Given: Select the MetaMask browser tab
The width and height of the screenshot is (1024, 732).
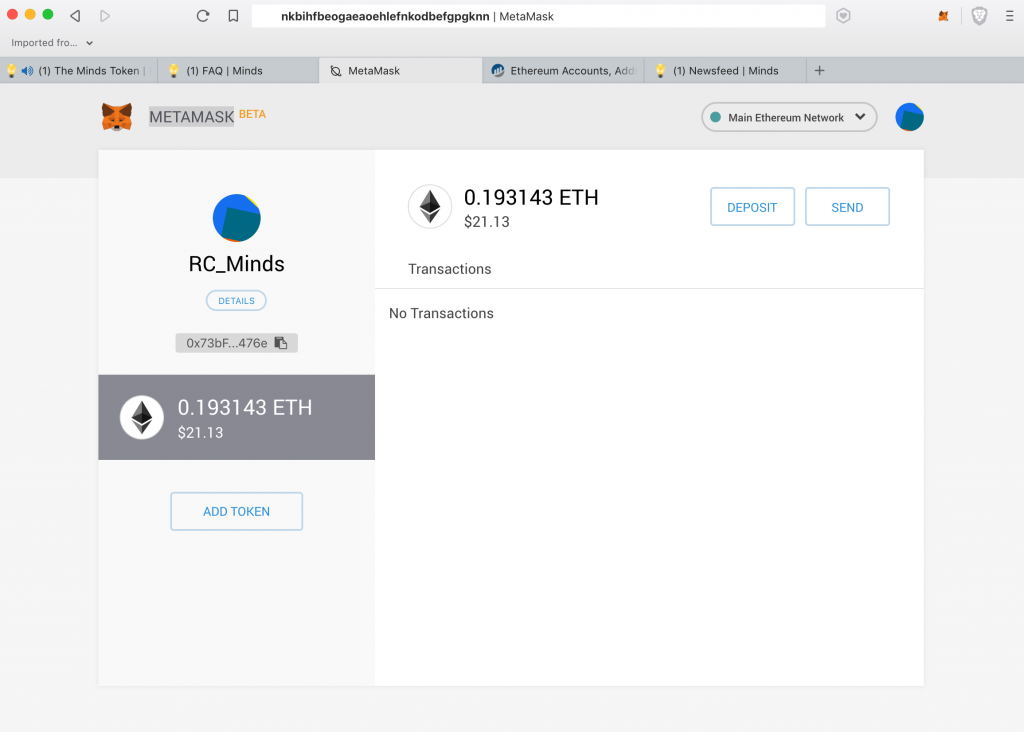Looking at the screenshot, I should tap(400, 71).
